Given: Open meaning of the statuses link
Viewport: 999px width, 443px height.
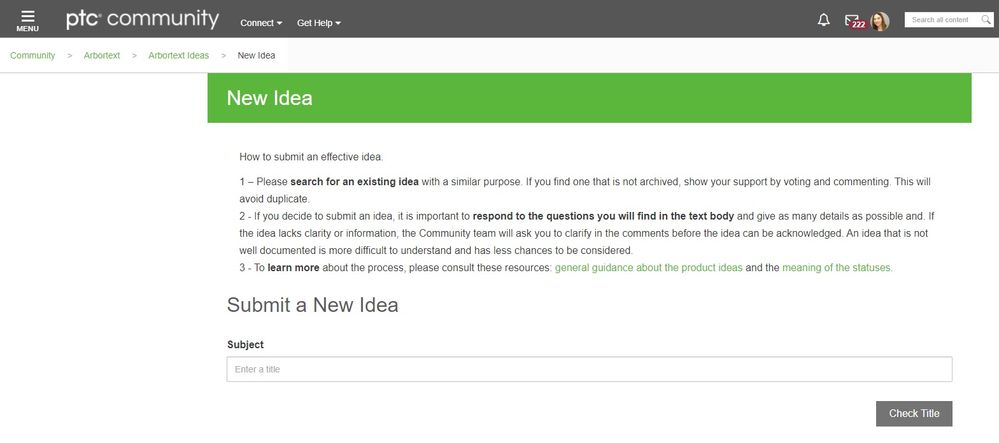Looking at the screenshot, I should (x=837, y=268).
